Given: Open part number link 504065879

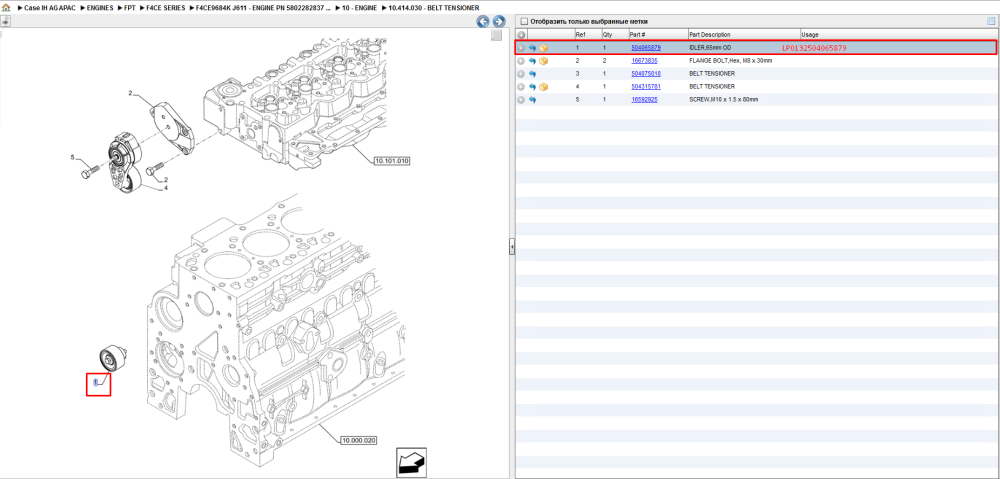Looking at the screenshot, I should click(646, 48).
